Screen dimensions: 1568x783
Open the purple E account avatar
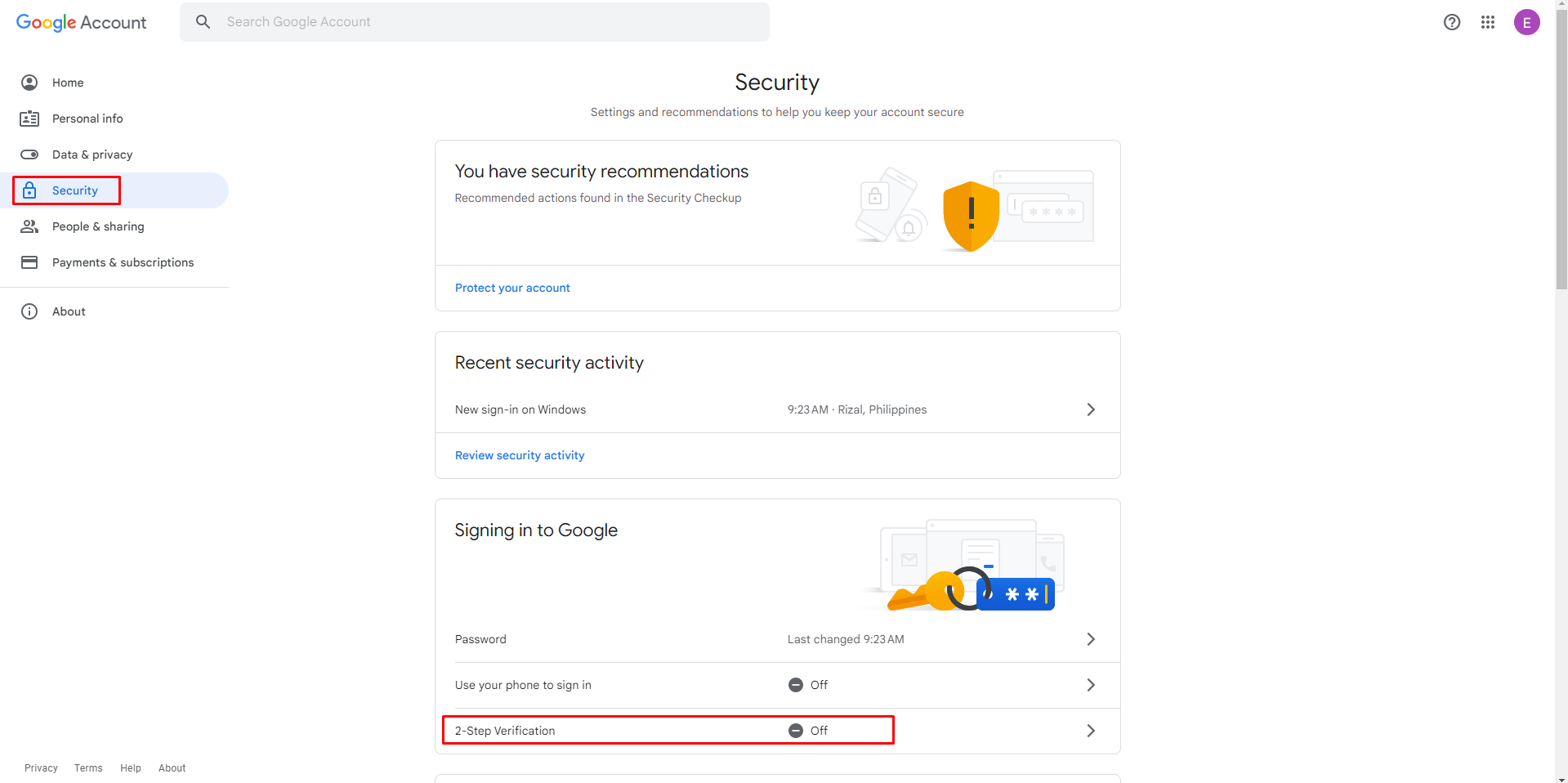(1526, 22)
